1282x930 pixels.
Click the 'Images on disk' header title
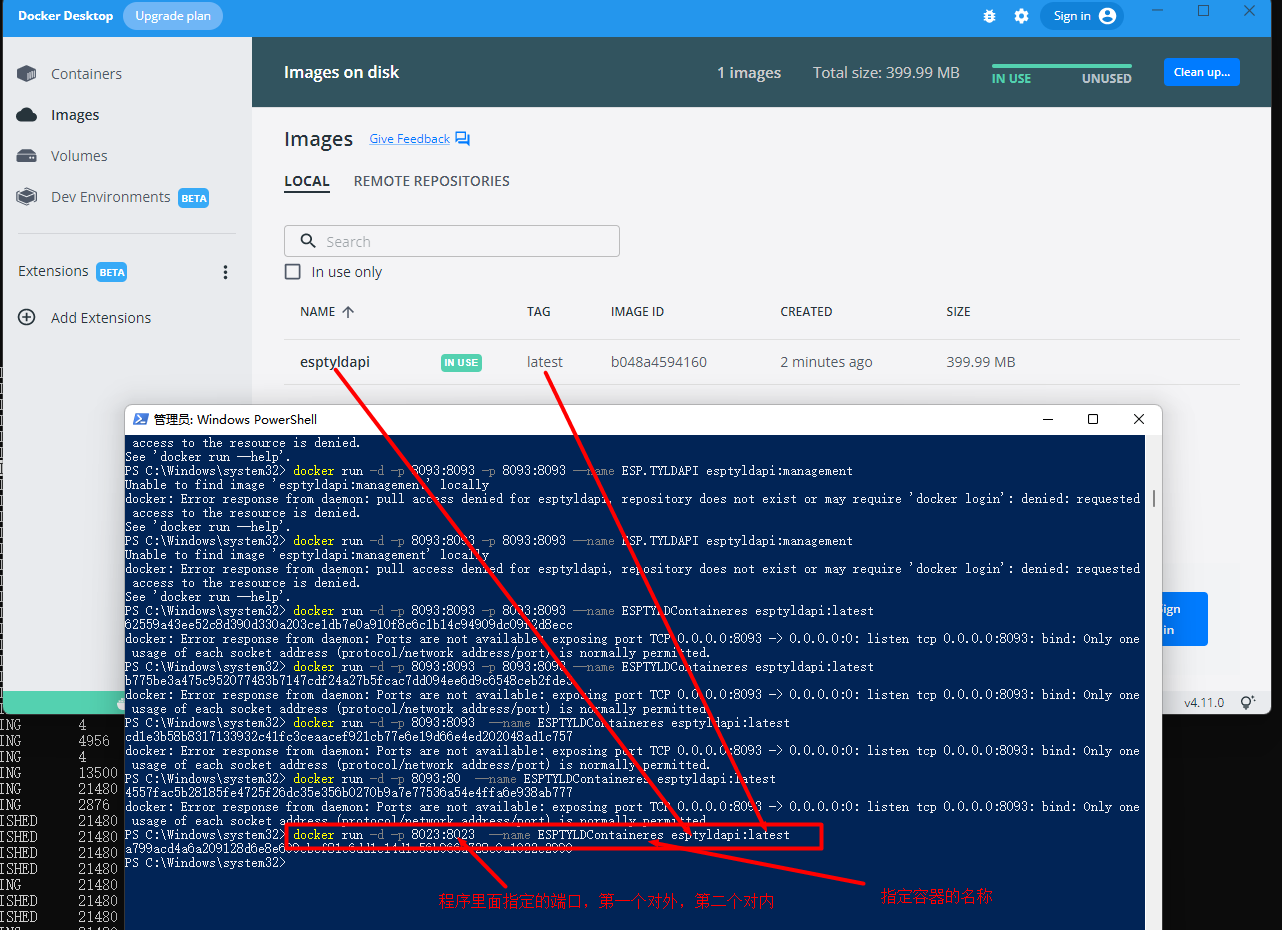[x=341, y=72]
